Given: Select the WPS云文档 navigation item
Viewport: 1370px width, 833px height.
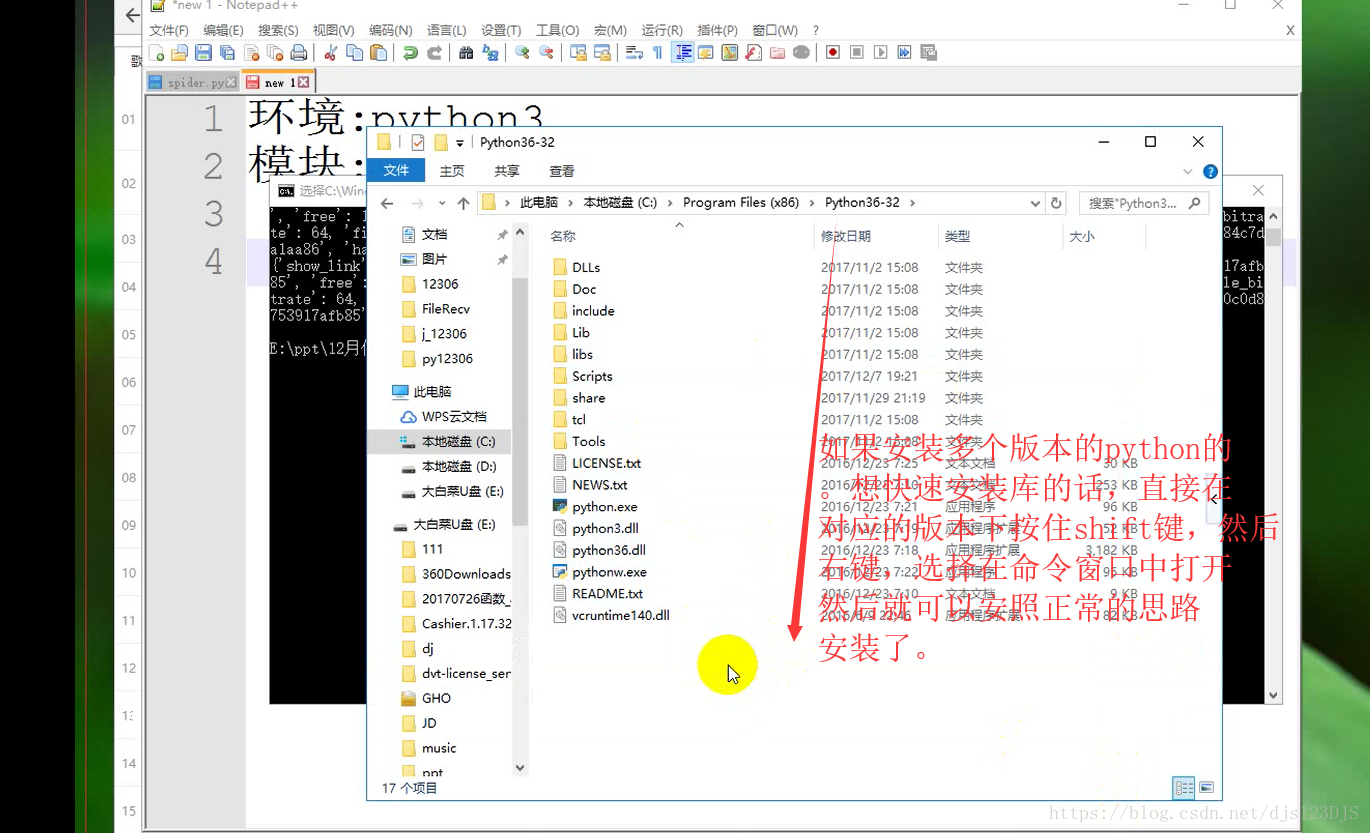Looking at the screenshot, I should tap(454, 417).
